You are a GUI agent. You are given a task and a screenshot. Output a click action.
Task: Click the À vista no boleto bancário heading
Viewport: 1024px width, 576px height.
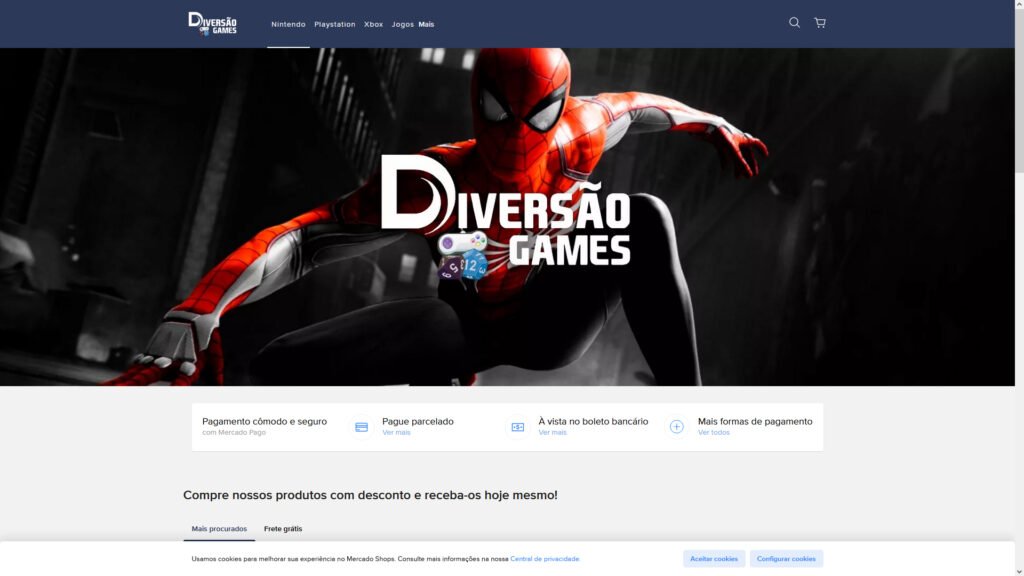click(593, 422)
